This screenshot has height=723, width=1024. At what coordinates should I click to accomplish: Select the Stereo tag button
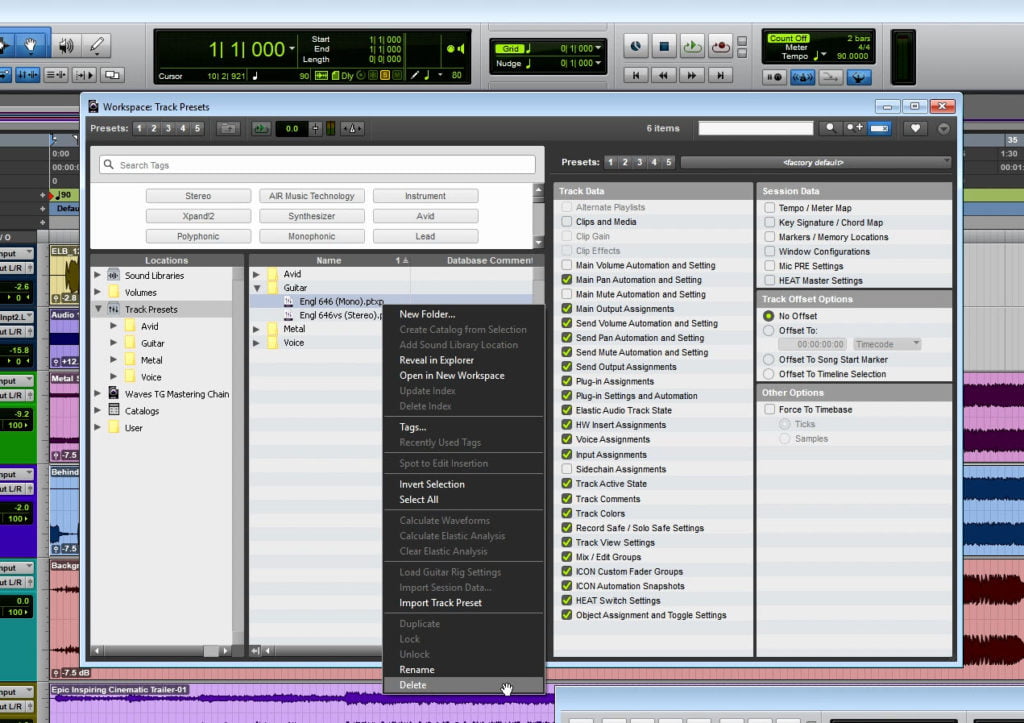point(198,196)
